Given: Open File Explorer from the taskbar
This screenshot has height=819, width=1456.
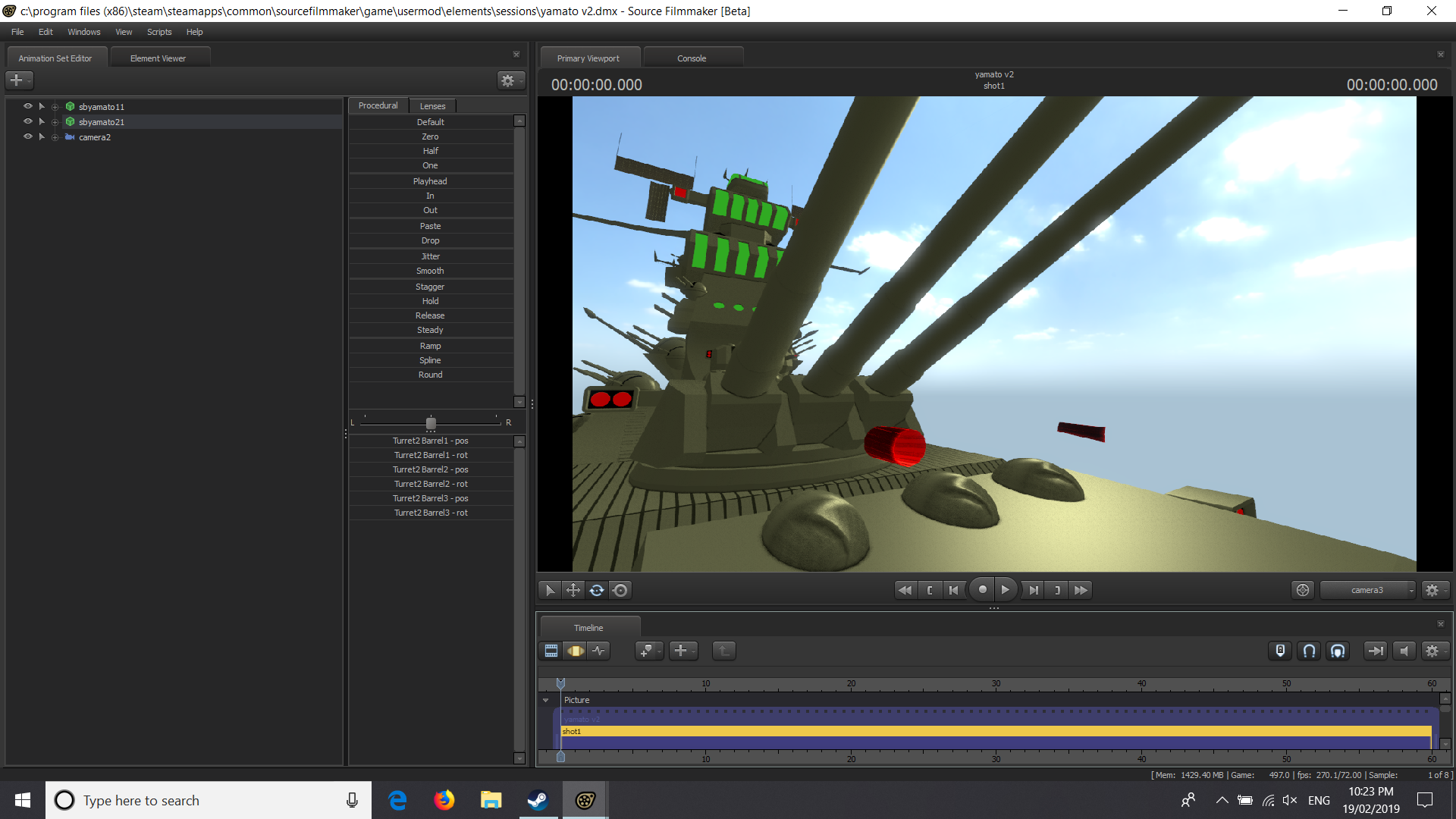Looking at the screenshot, I should tap(491, 800).
